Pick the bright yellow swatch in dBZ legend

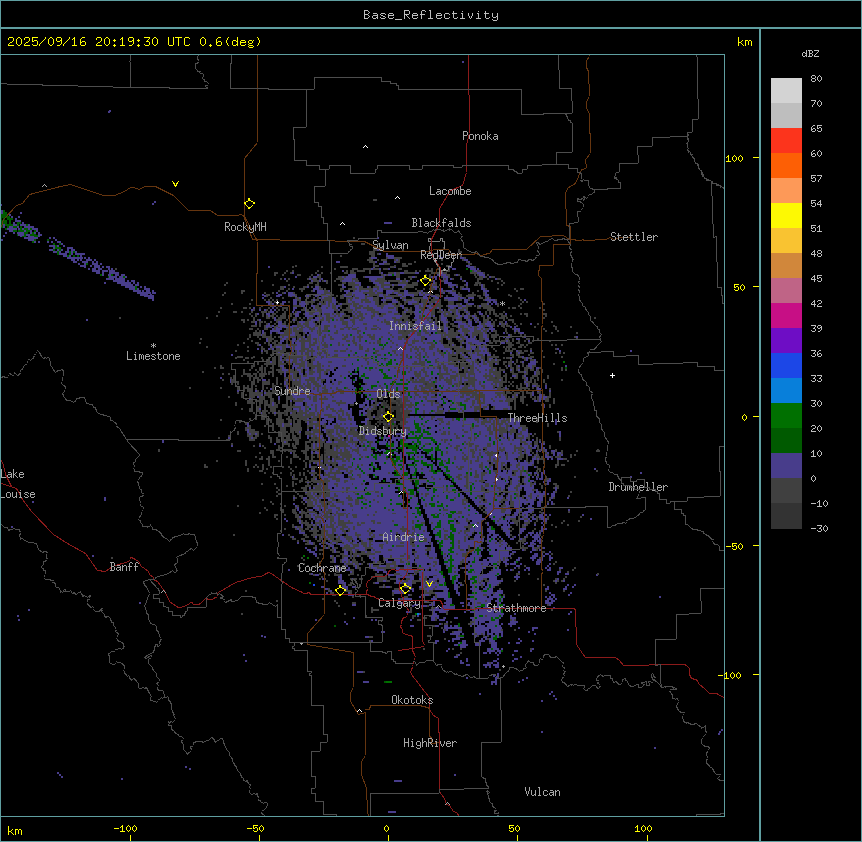(786, 215)
